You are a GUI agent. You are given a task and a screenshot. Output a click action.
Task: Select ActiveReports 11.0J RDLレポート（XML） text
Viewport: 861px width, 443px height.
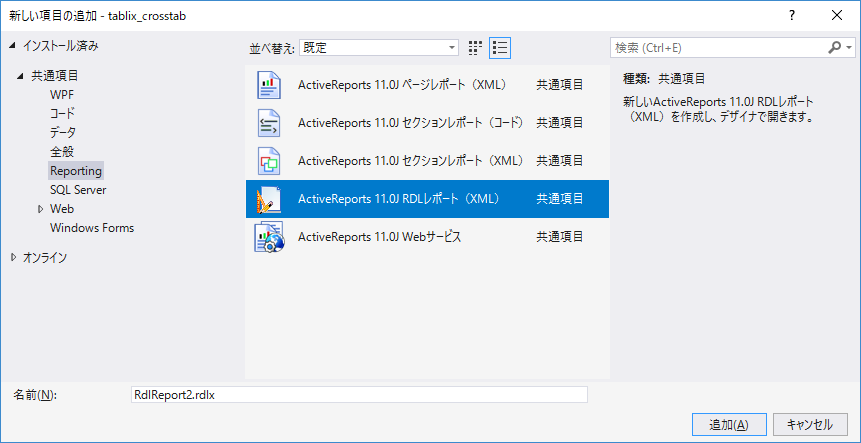pos(399,199)
